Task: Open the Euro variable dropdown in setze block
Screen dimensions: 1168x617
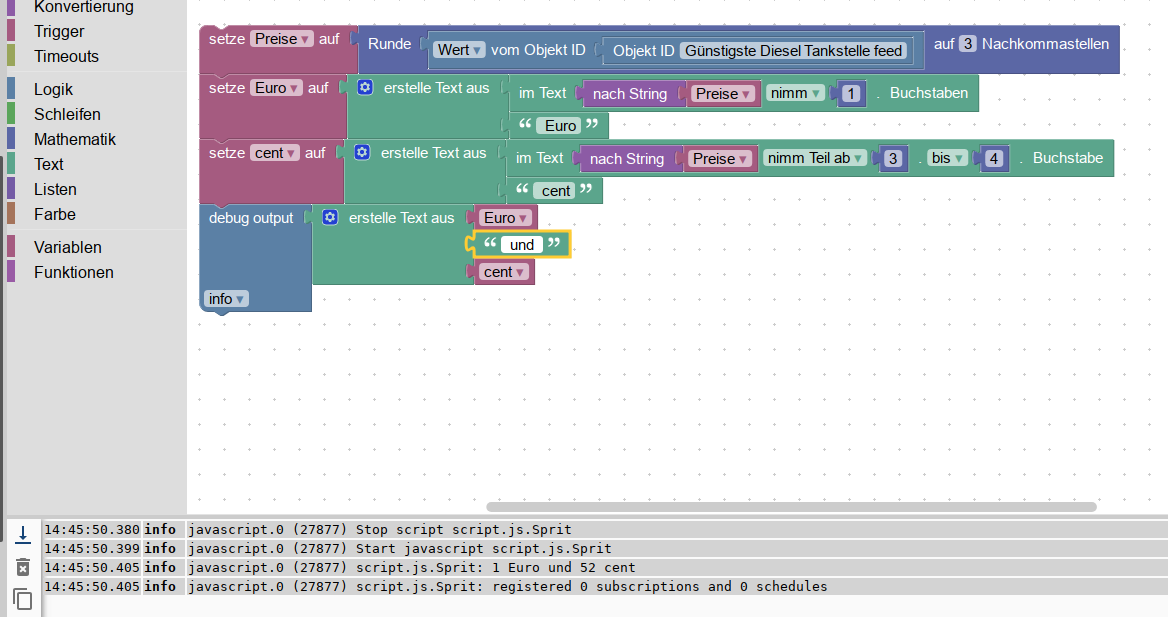Action: 276,88
